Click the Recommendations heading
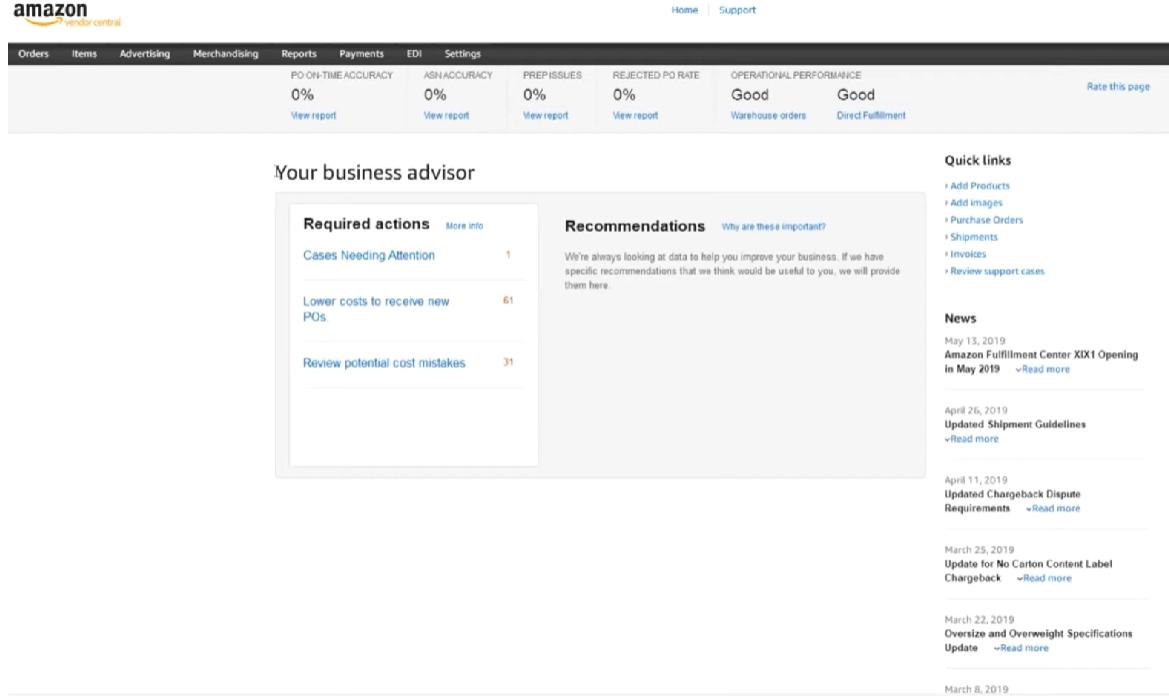The height and width of the screenshot is (696, 1169). pyautogui.click(x=634, y=226)
